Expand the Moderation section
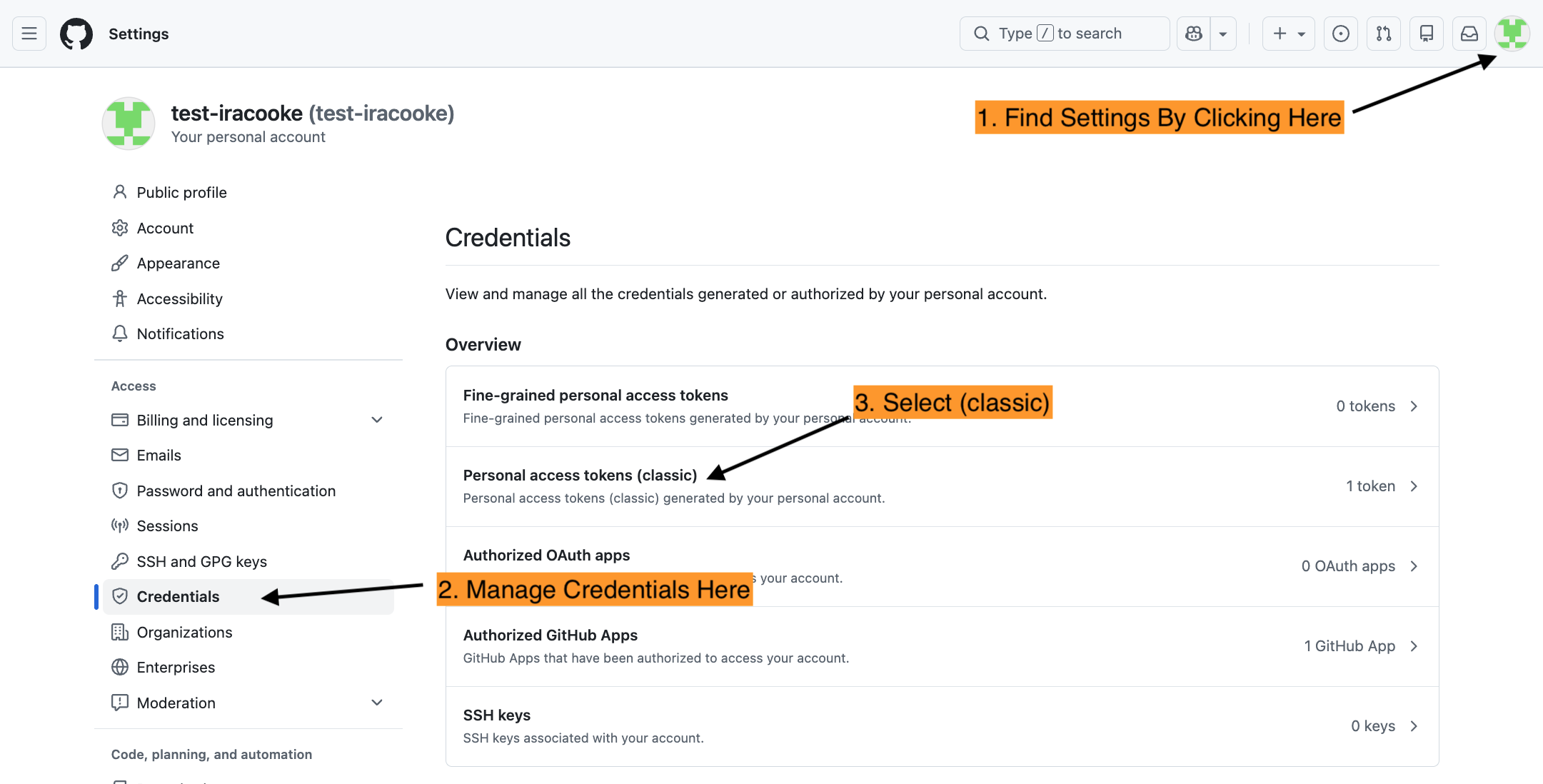Image resolution: width=1543 pixels, height=784 pixels. coord(248,703)
